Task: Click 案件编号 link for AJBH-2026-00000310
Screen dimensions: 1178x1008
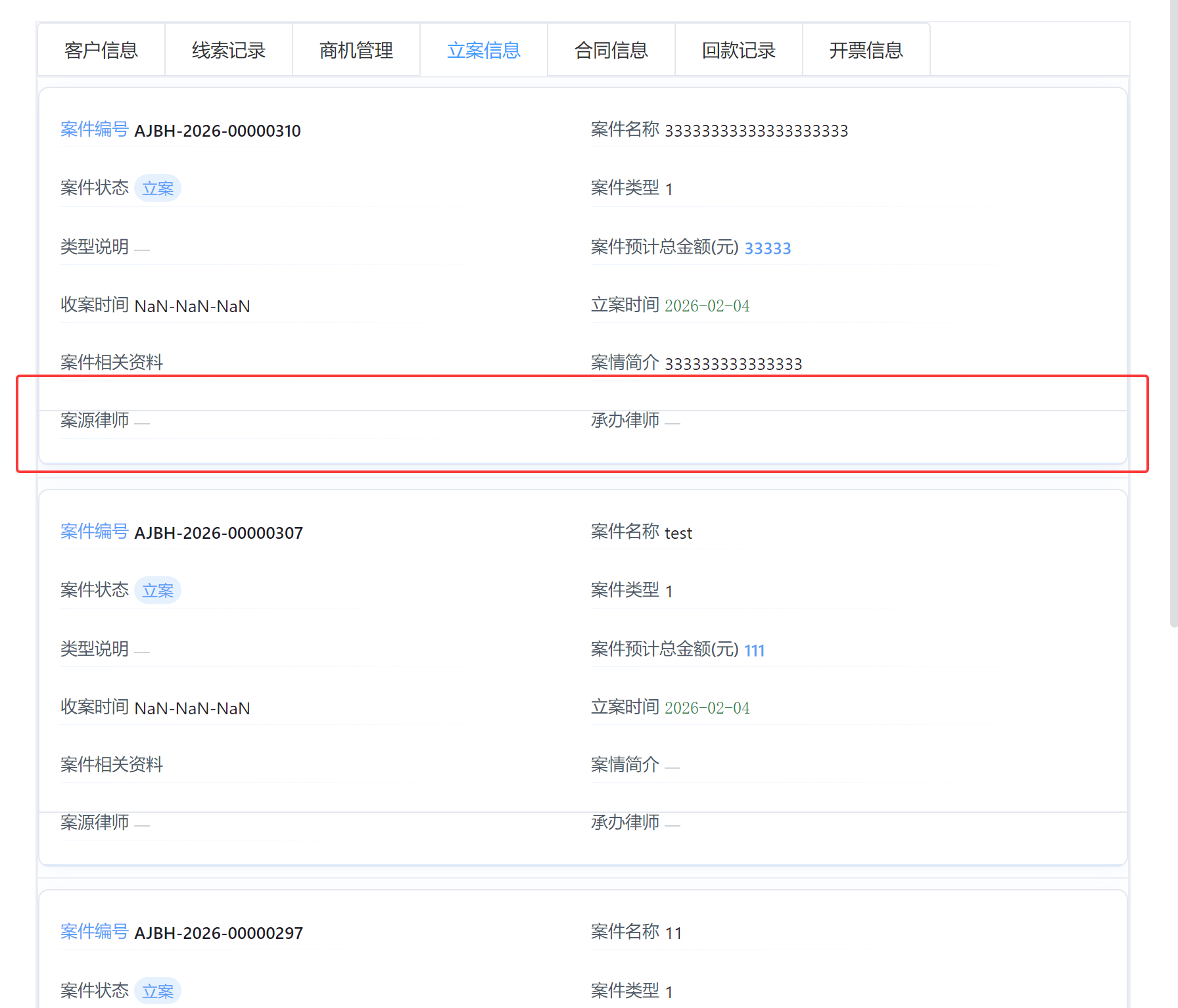Action: click(94, 129)
